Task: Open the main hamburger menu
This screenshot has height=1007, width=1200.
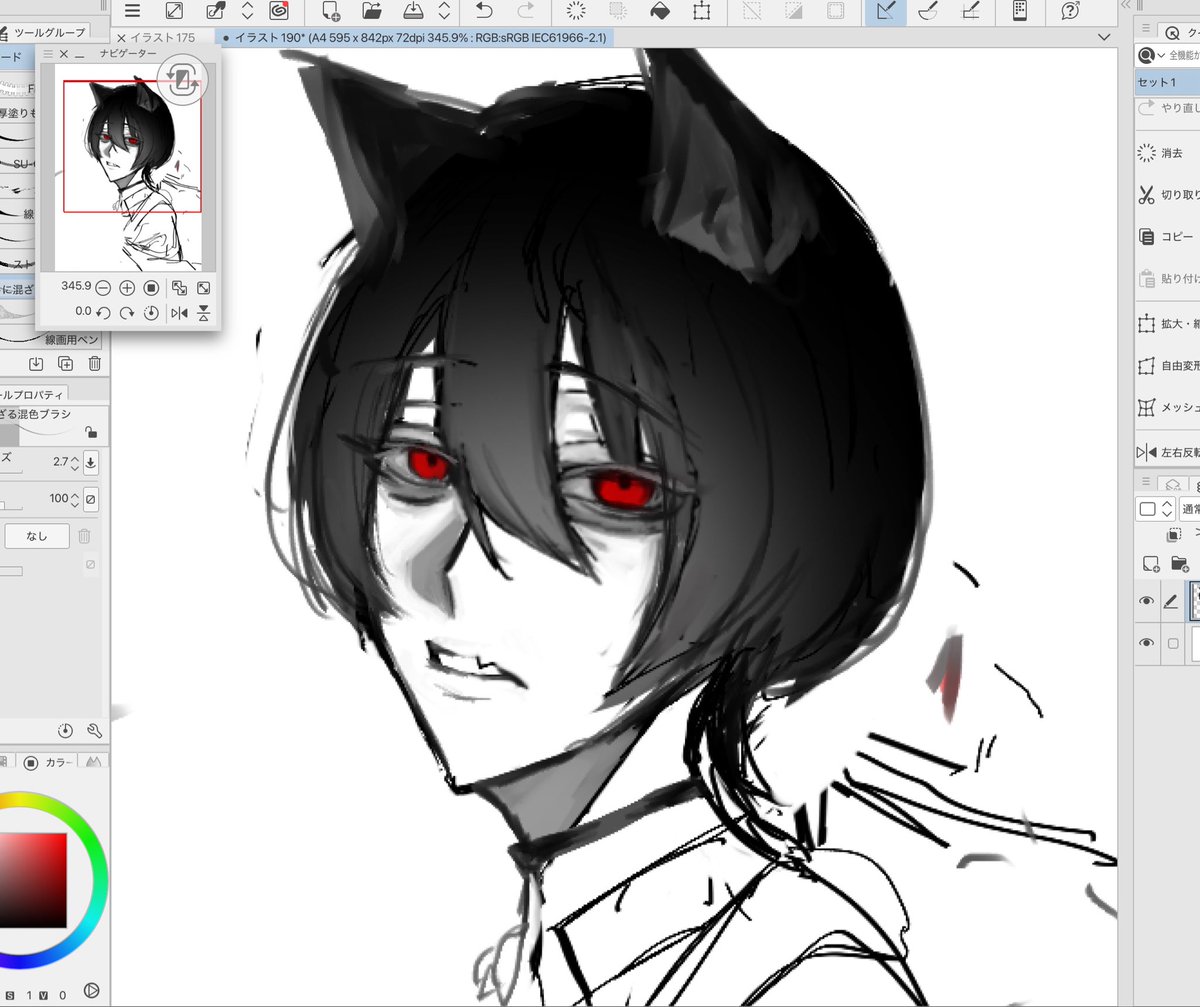Action: tap(132, 11)
